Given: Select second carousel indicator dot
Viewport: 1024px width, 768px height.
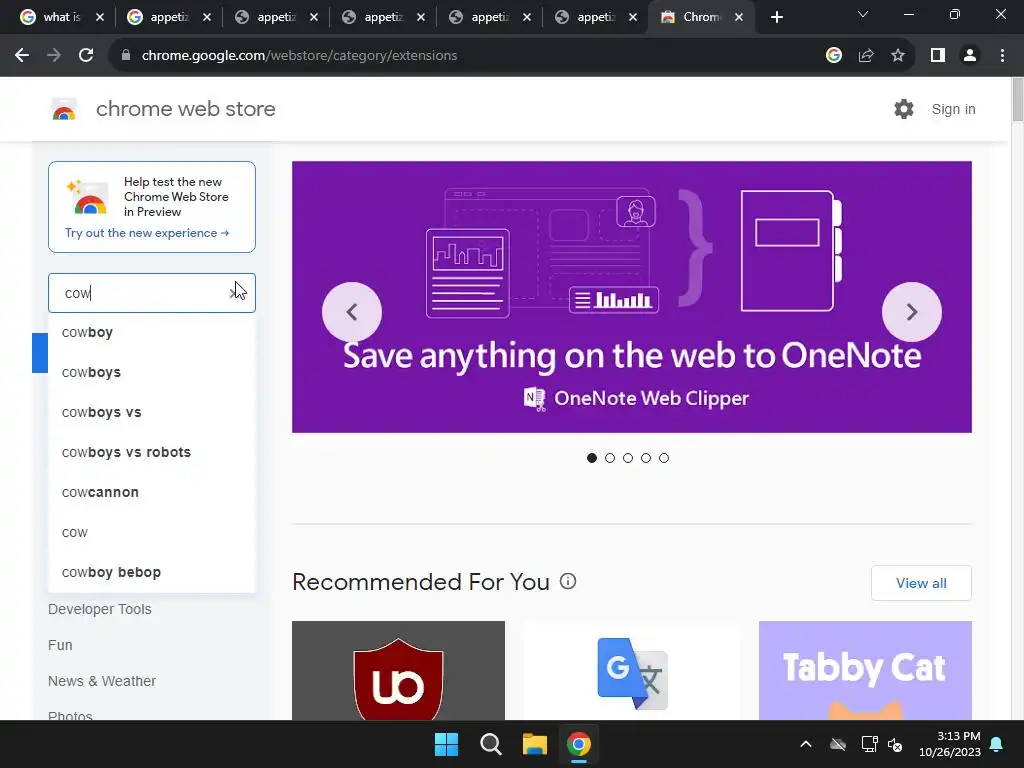Looking at the screenshot, I should click(x=610, y=458).
